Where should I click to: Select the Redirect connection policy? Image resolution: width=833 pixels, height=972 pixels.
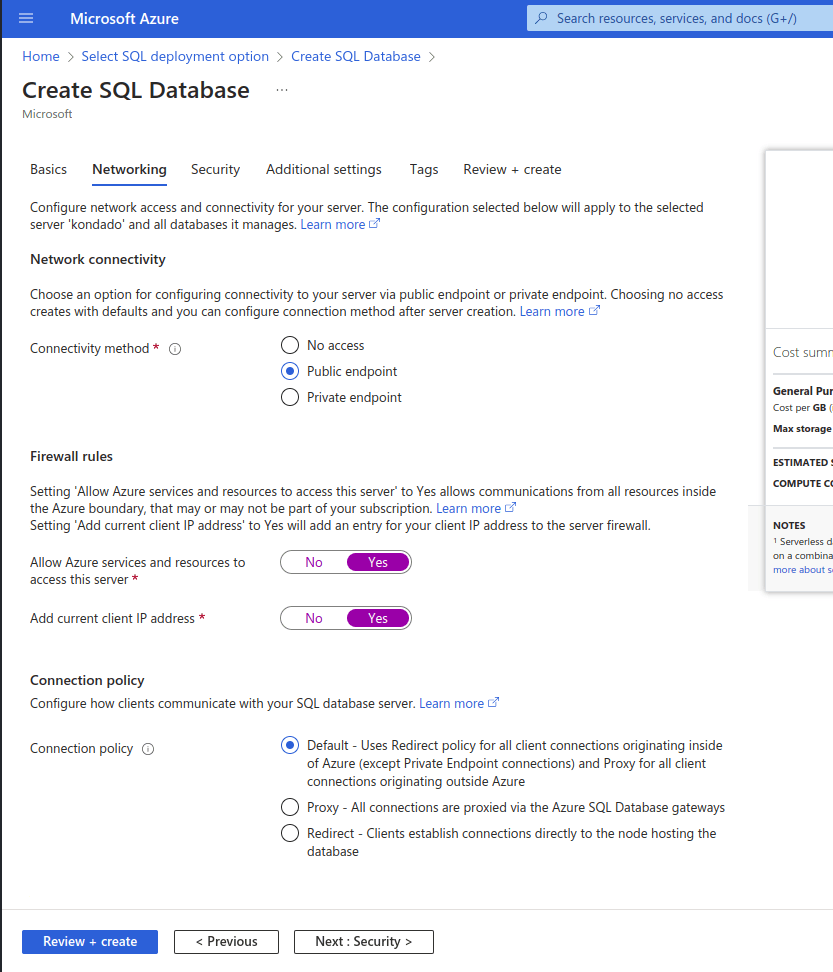[x=289, y=833]
